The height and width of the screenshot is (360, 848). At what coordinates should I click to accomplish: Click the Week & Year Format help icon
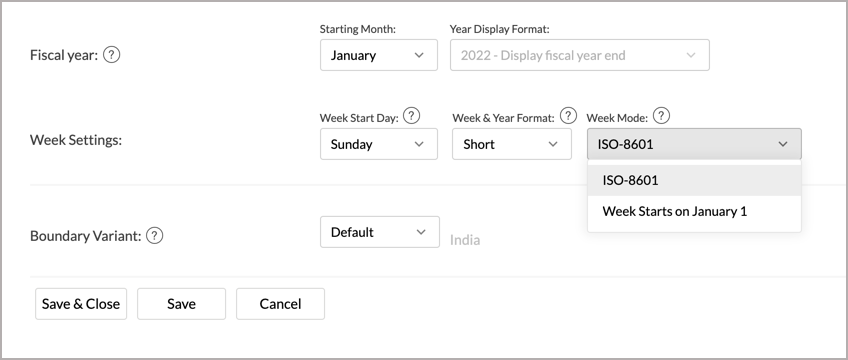tap(568, 115)
